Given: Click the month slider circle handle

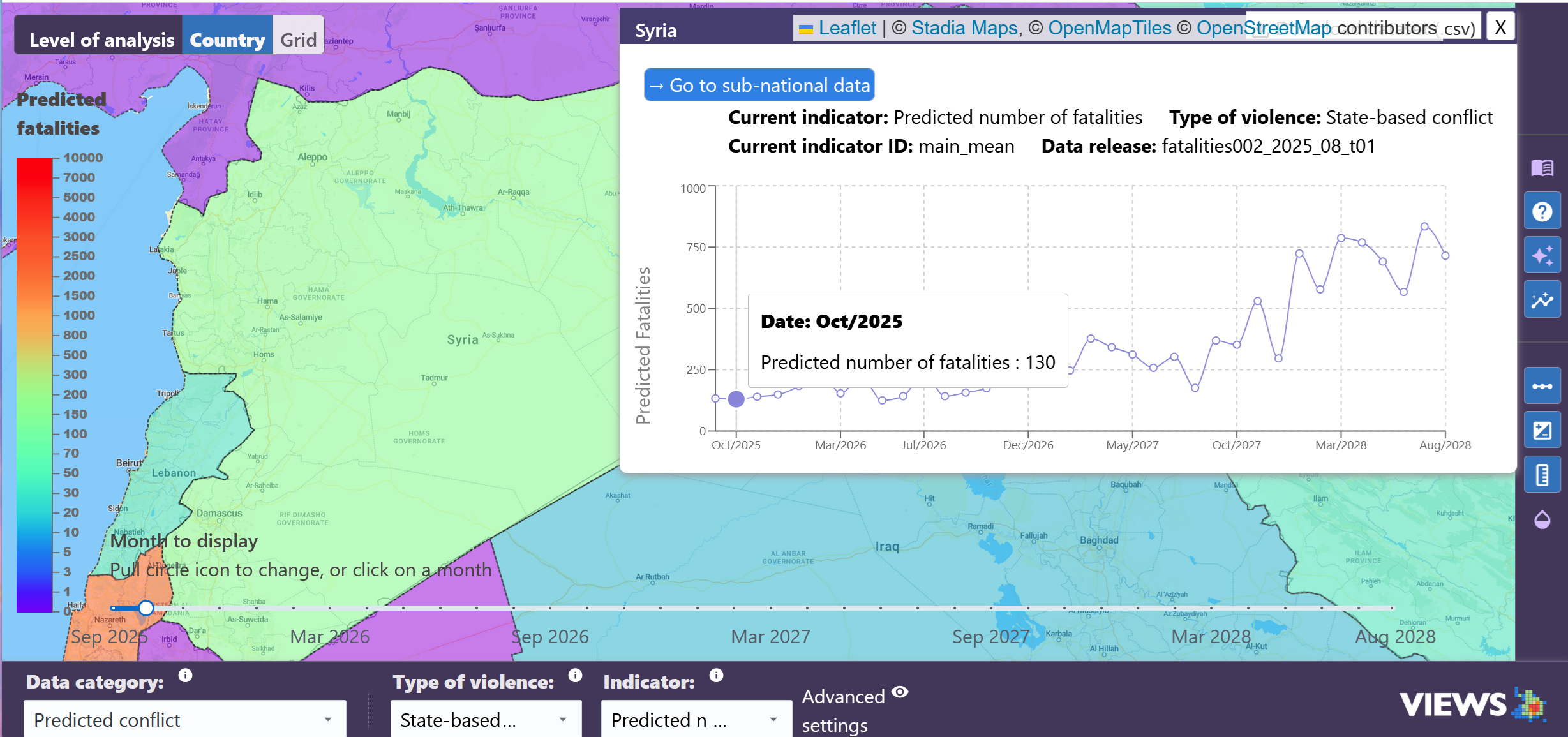Looking at the screenshot, I should pyautogui.click(x=146, y=608).
